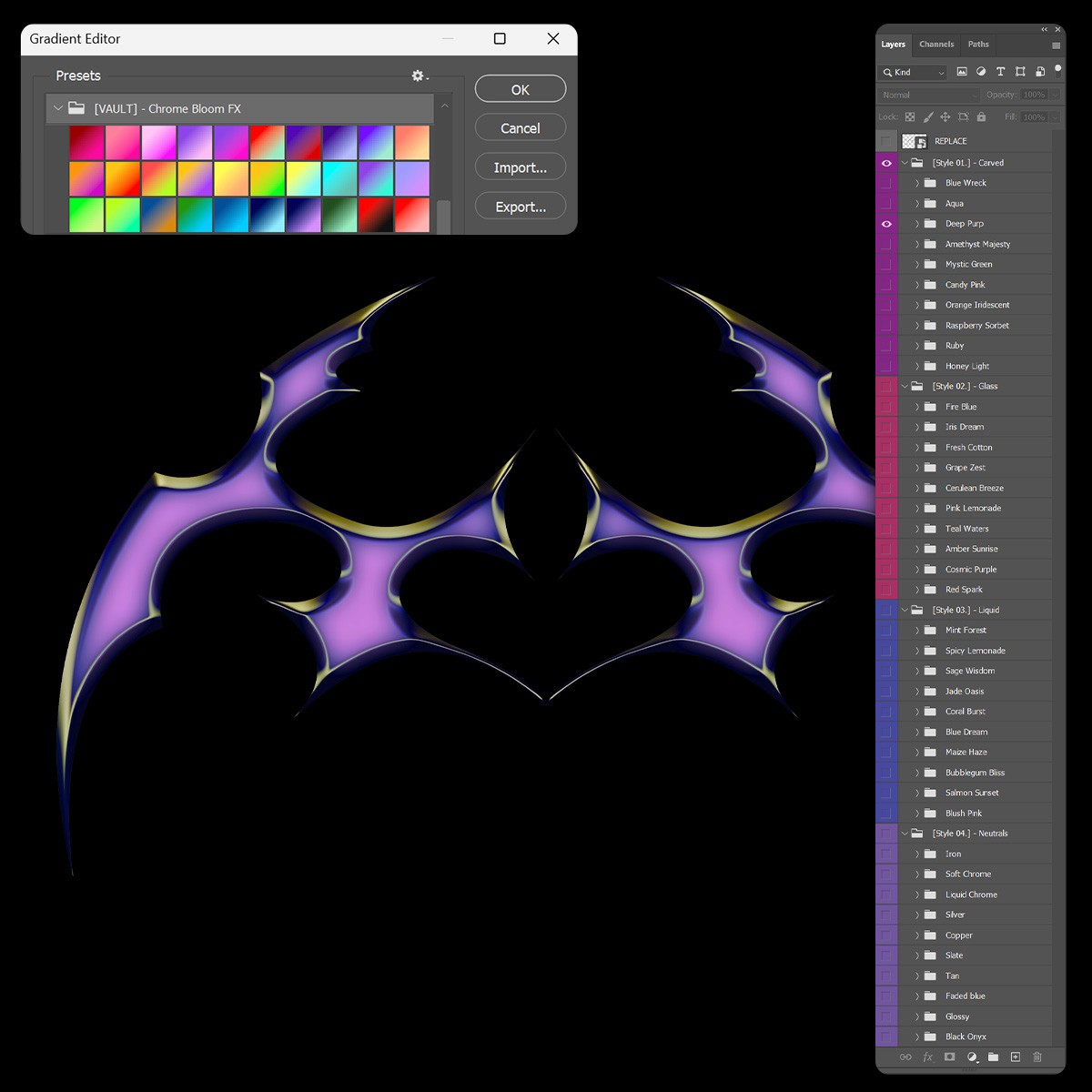The image size is (1092, 1092).
Task: Click the Export... button
Action: point(521,207)
